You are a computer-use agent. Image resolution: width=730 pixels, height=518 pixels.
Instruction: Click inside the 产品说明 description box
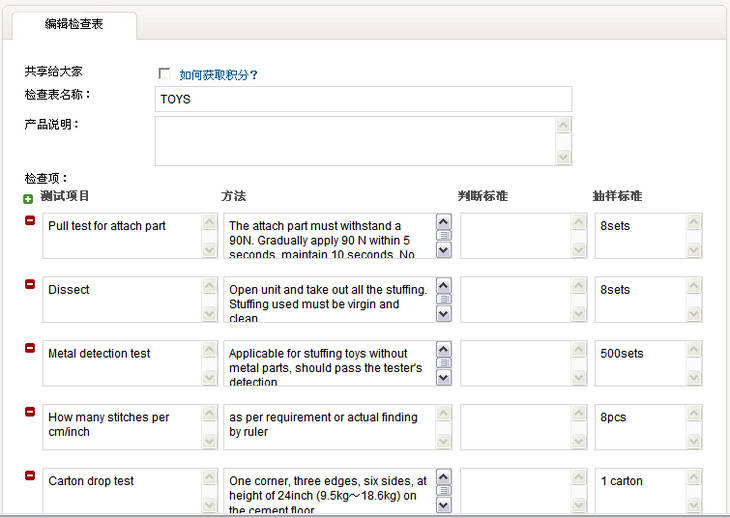(x=355, y=140)
